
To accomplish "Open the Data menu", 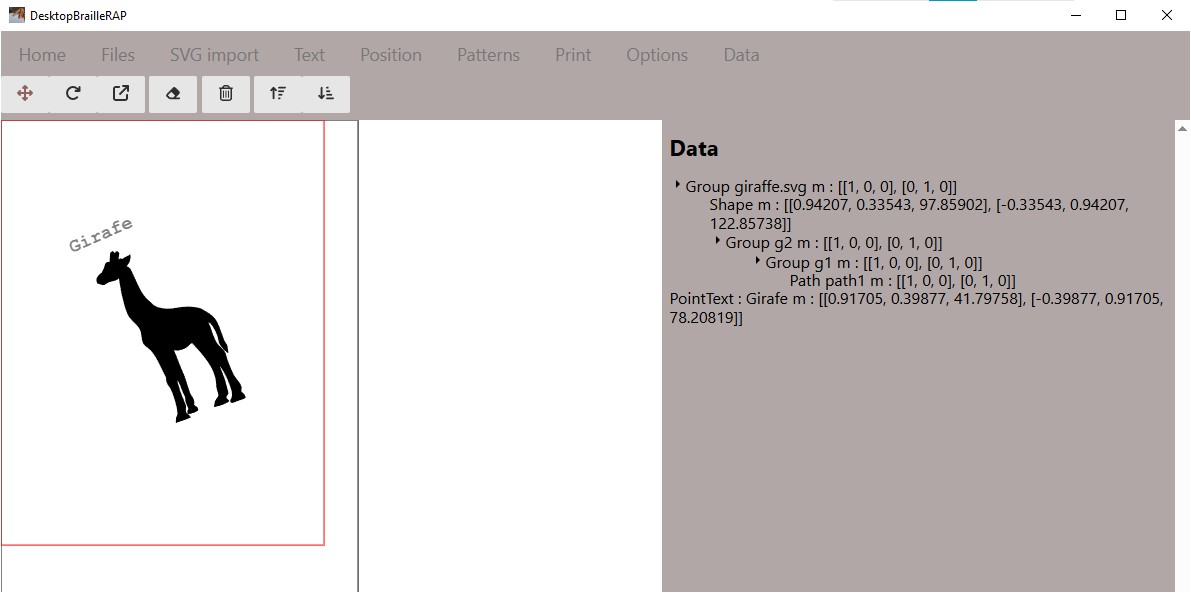I will click(x=741, y=55).
